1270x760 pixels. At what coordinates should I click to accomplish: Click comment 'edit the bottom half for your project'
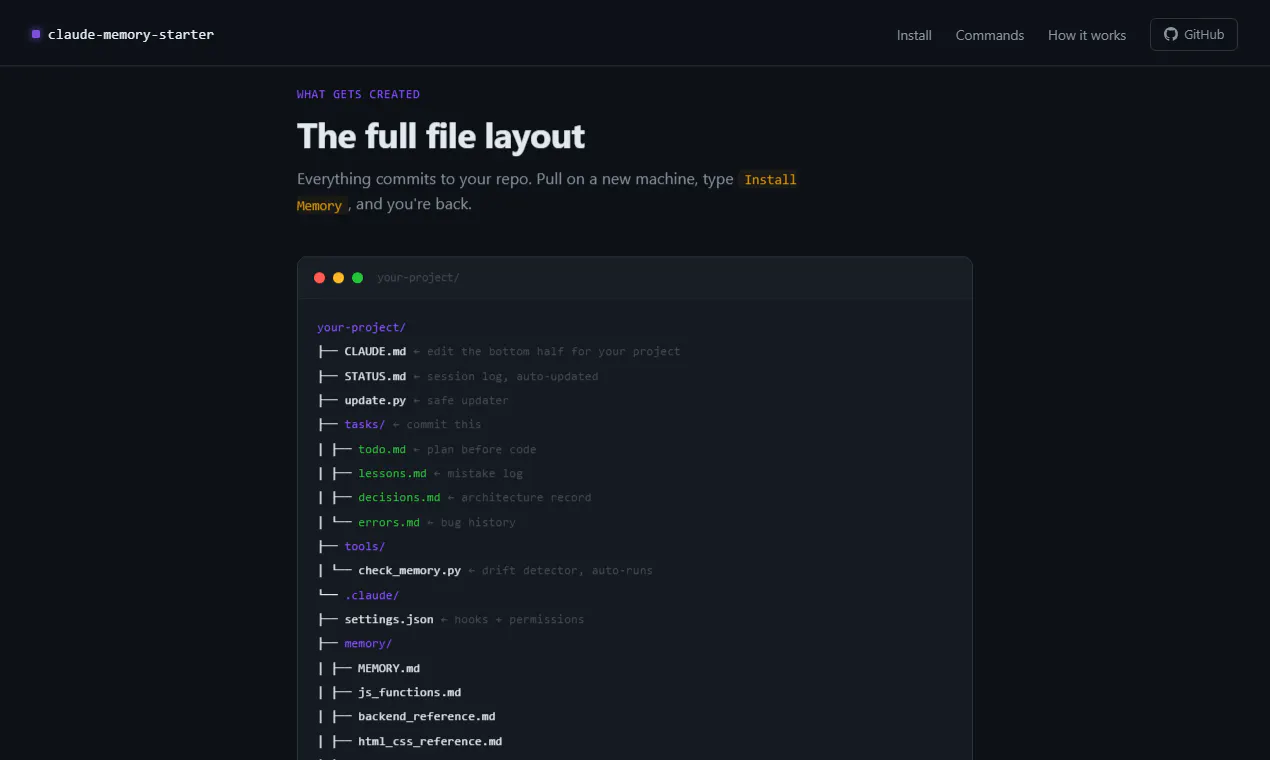[x=553, y=352]
